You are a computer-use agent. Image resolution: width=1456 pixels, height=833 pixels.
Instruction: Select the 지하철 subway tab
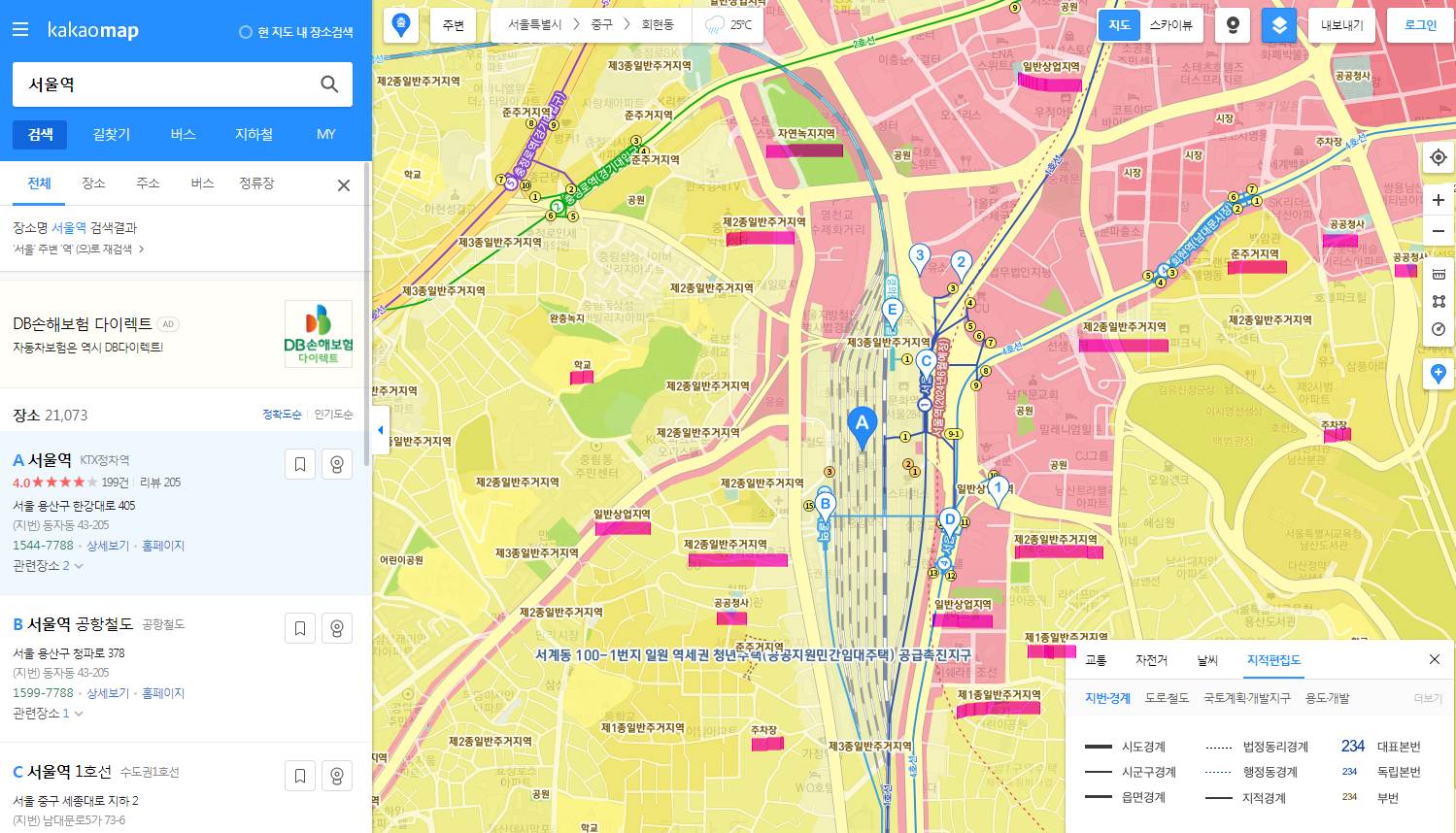[254, 134]
